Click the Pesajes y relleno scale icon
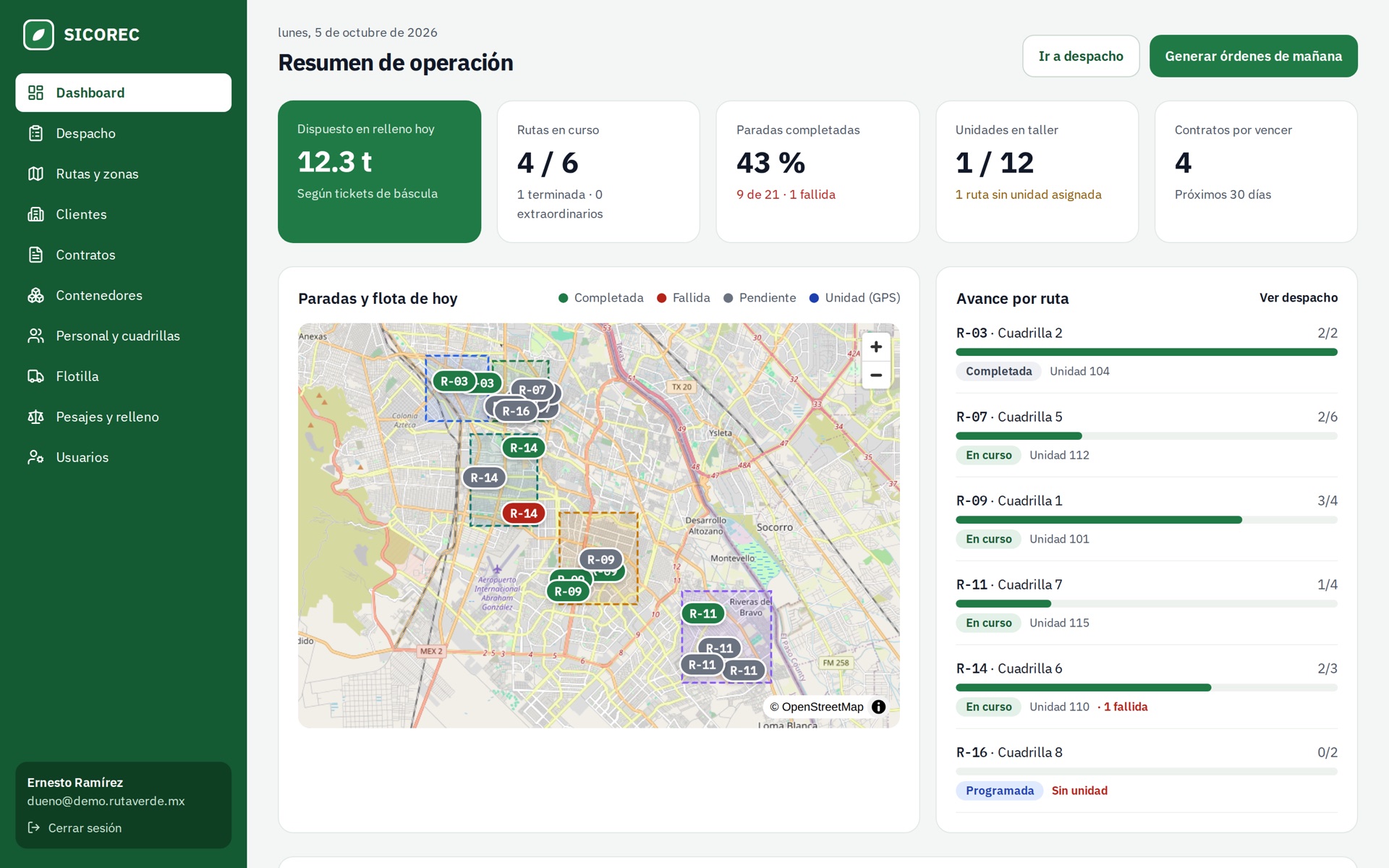 35,417
